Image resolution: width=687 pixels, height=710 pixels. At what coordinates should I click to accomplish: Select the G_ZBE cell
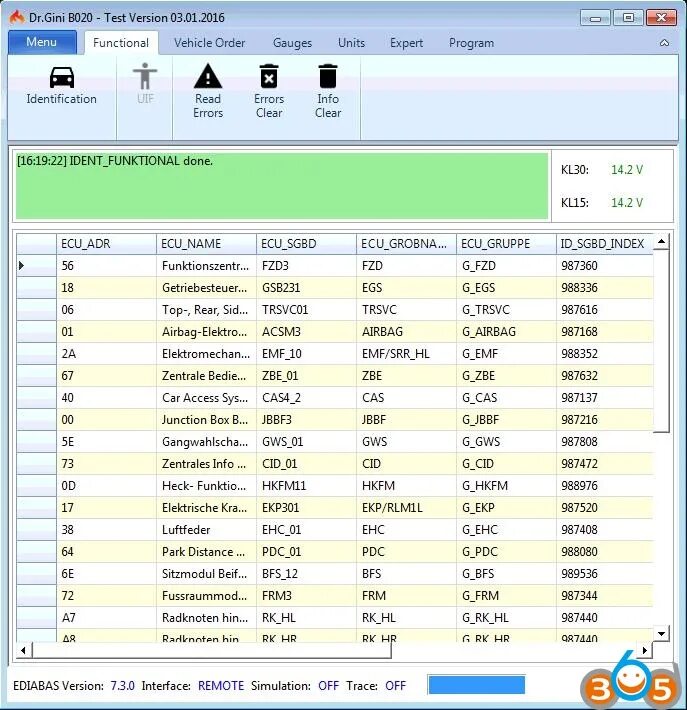(506, 376)
